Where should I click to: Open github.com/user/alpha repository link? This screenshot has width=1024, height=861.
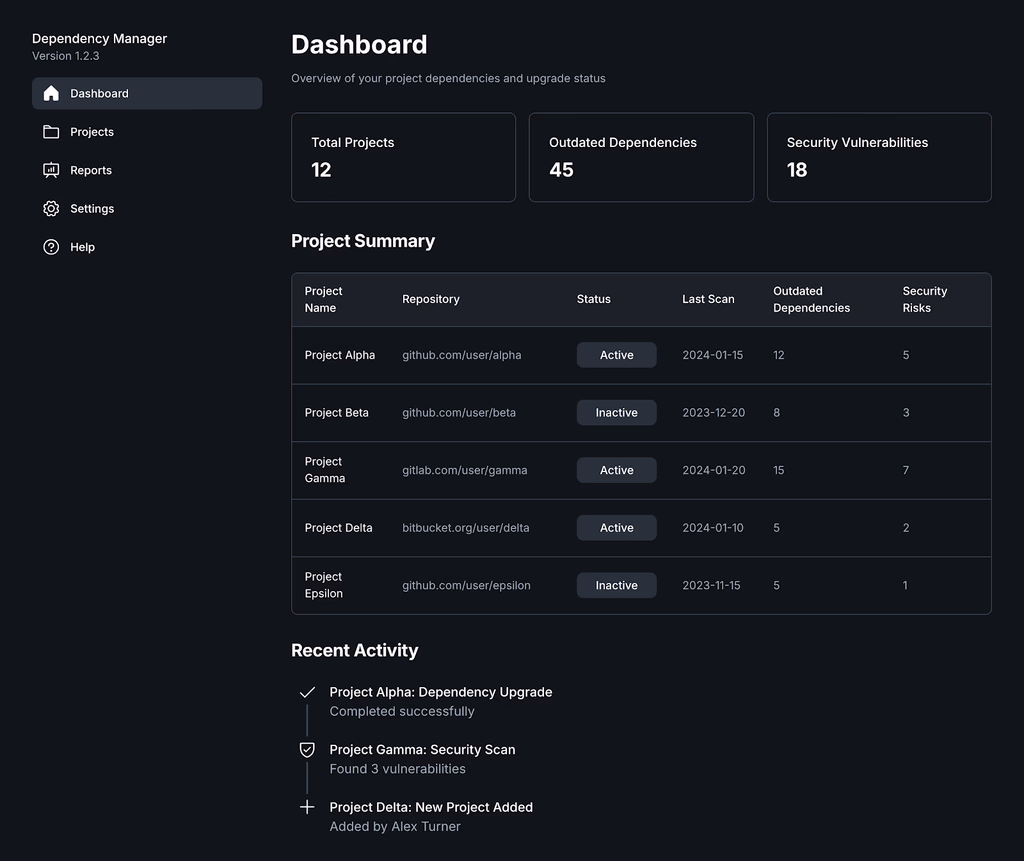click(462, 355)
